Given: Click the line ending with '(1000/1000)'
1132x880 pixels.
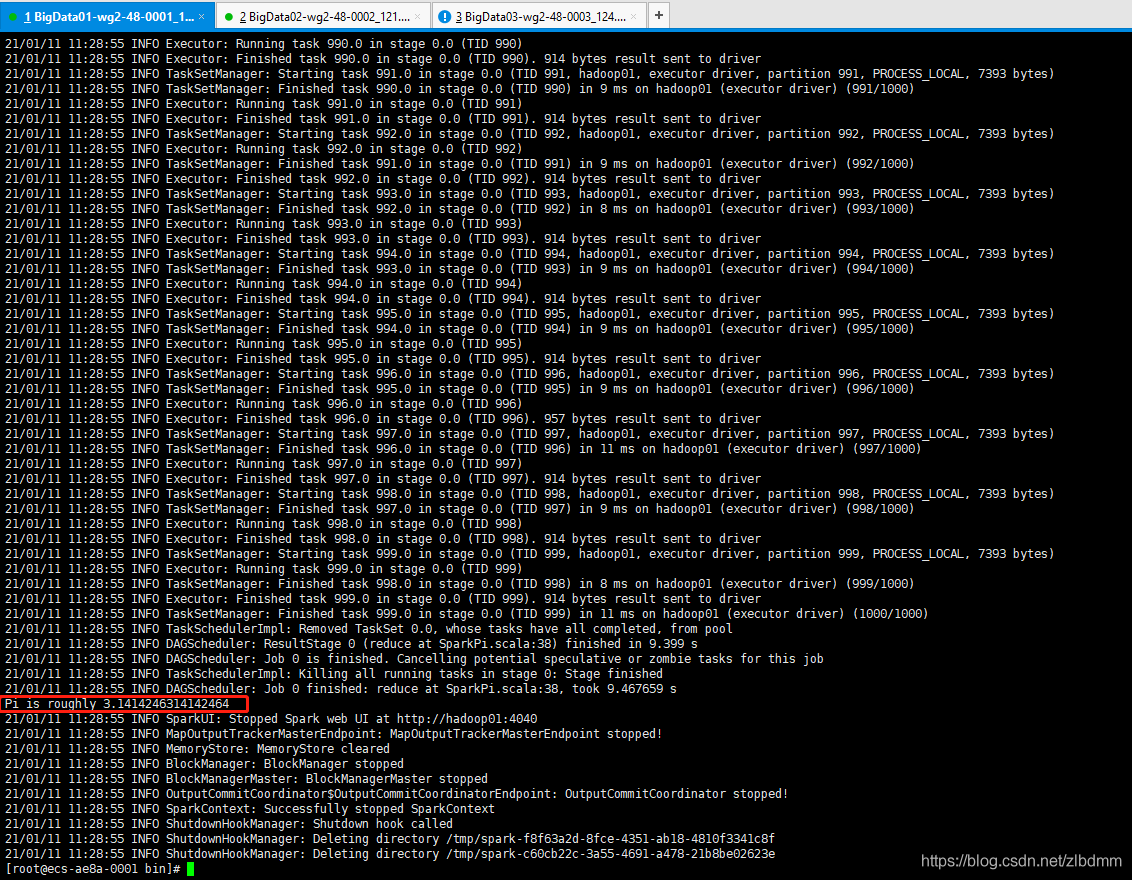Looking at the screenshot, I should pos(466,614).
